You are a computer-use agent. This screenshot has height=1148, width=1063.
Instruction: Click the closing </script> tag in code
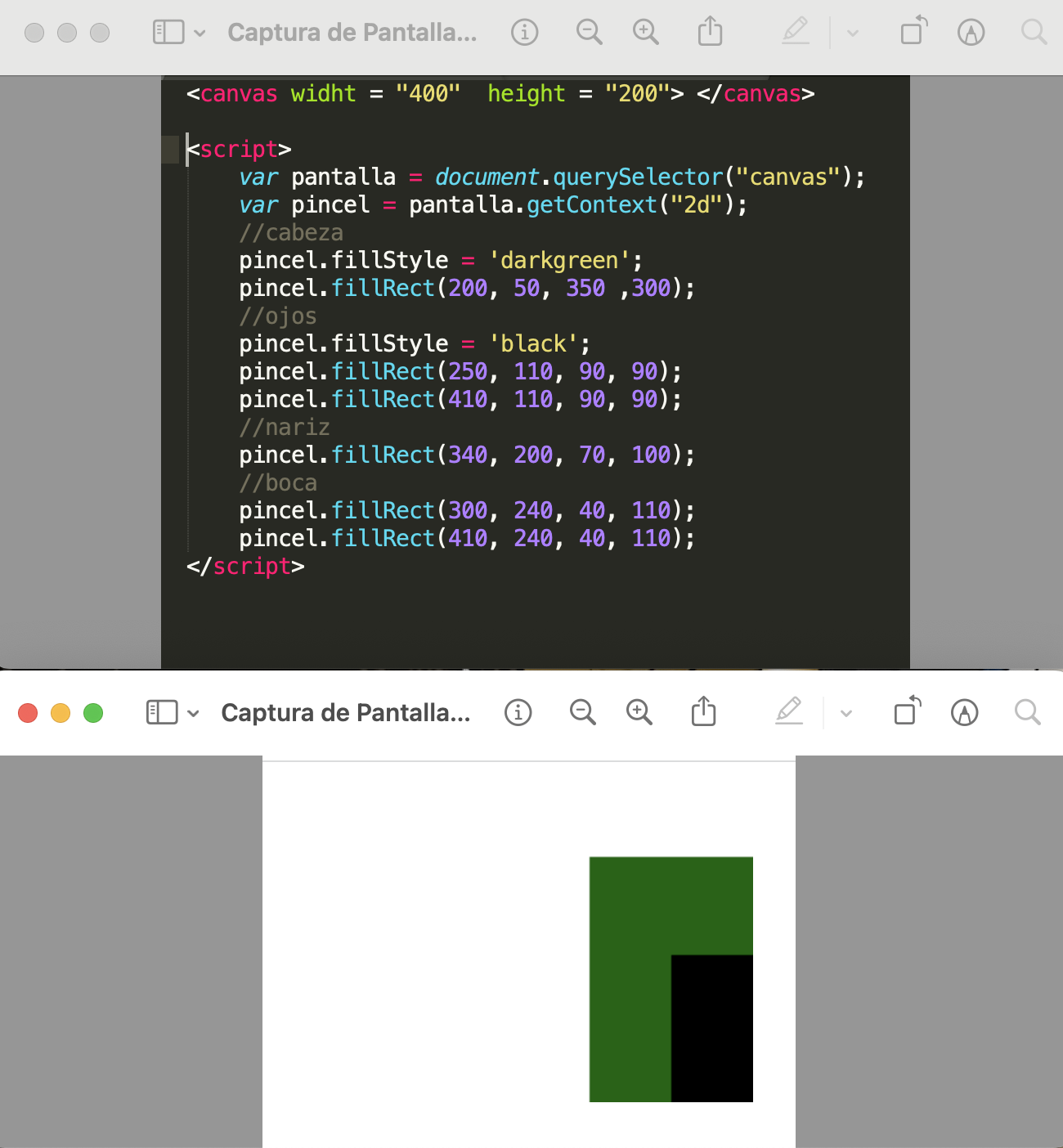coord(245,566)
